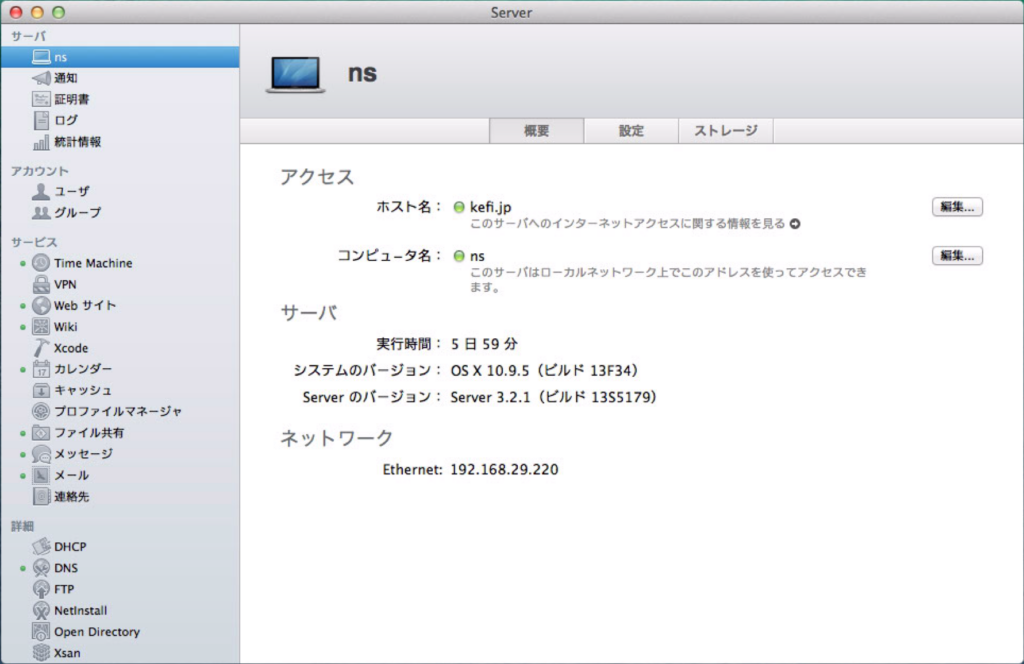Viewport: 1024px width, 664px height.
Task: Open the 通知 megaphone icon
Action: coord(40,78)
